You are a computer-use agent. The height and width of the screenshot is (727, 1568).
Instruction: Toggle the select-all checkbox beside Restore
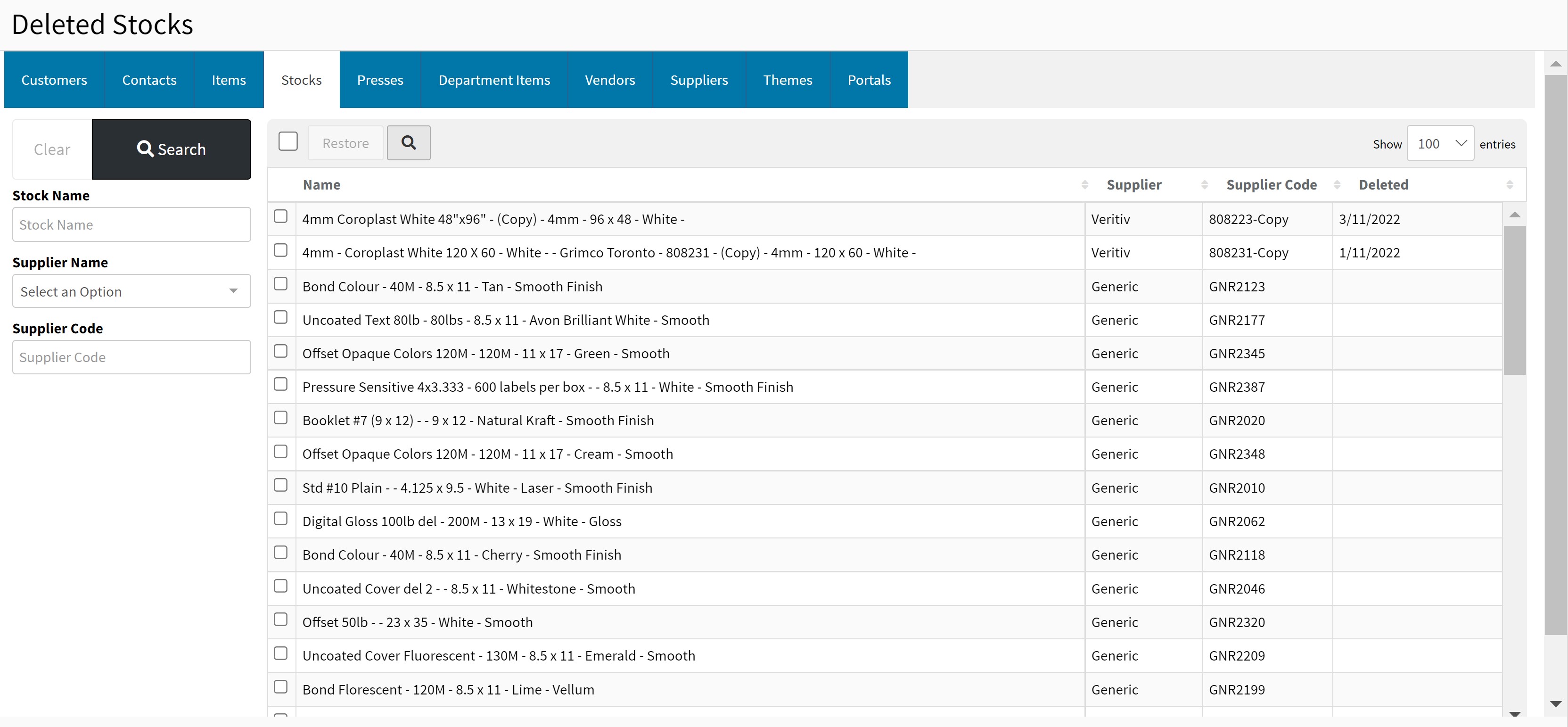coord(288,142)
